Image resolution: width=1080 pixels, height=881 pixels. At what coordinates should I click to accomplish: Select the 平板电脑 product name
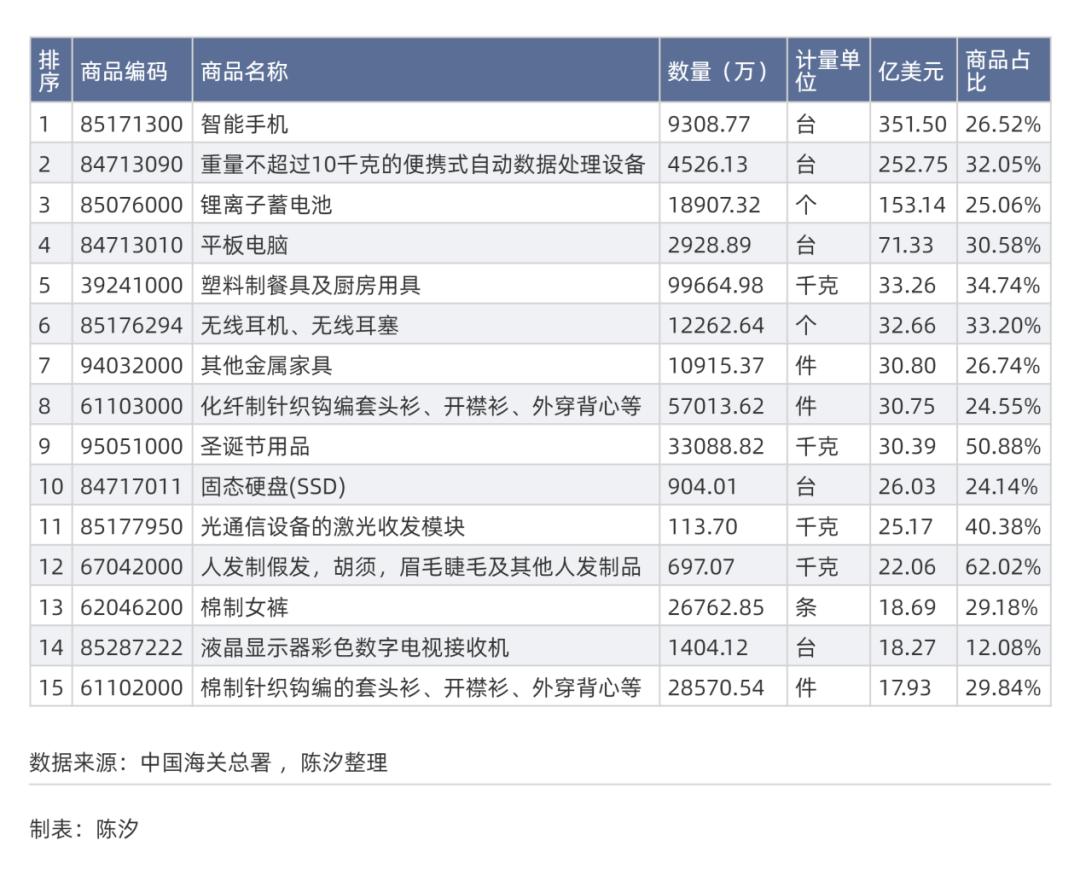pyautogui.click(x=240, y=243)
